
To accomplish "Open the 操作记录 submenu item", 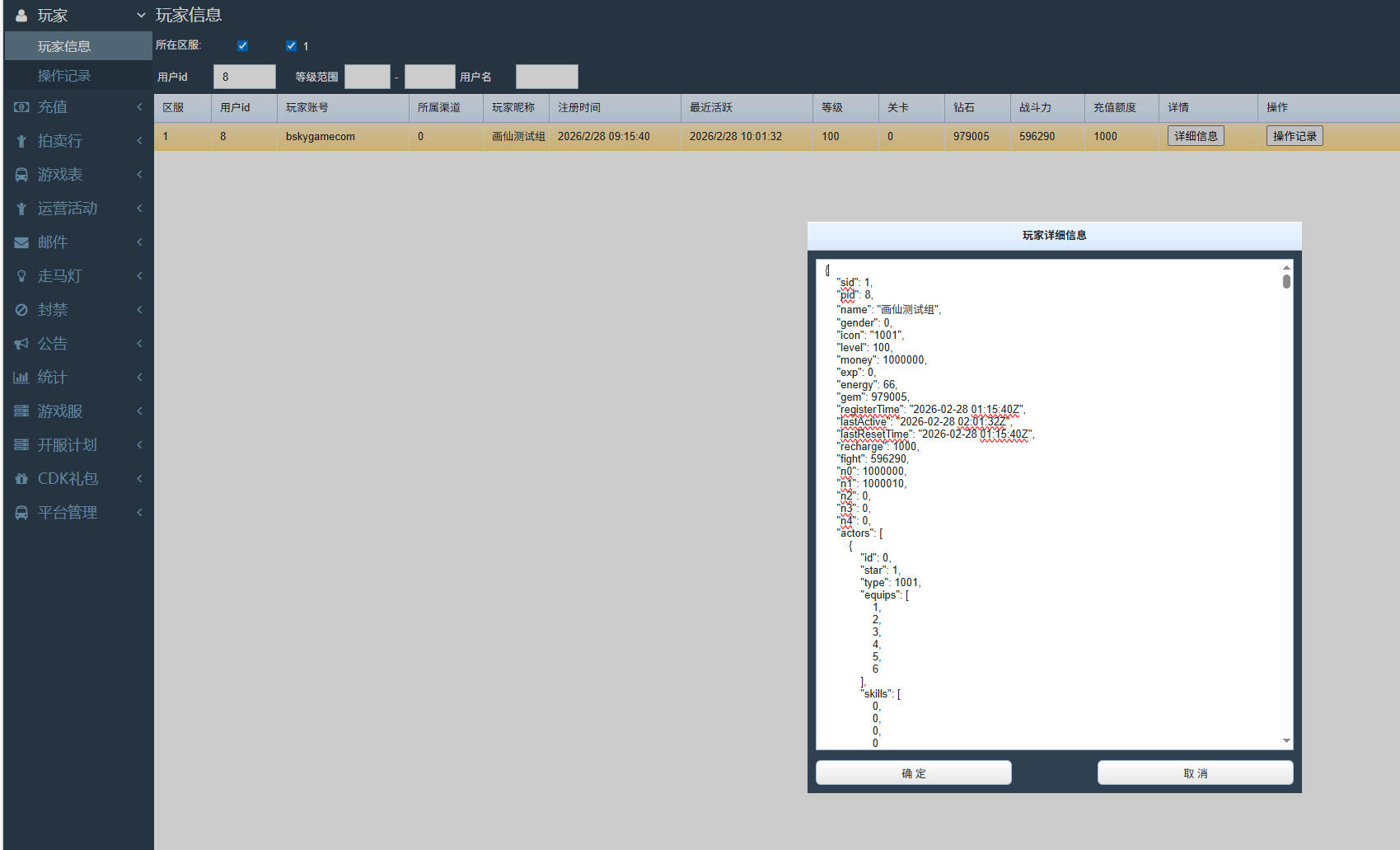I will 64,76.
